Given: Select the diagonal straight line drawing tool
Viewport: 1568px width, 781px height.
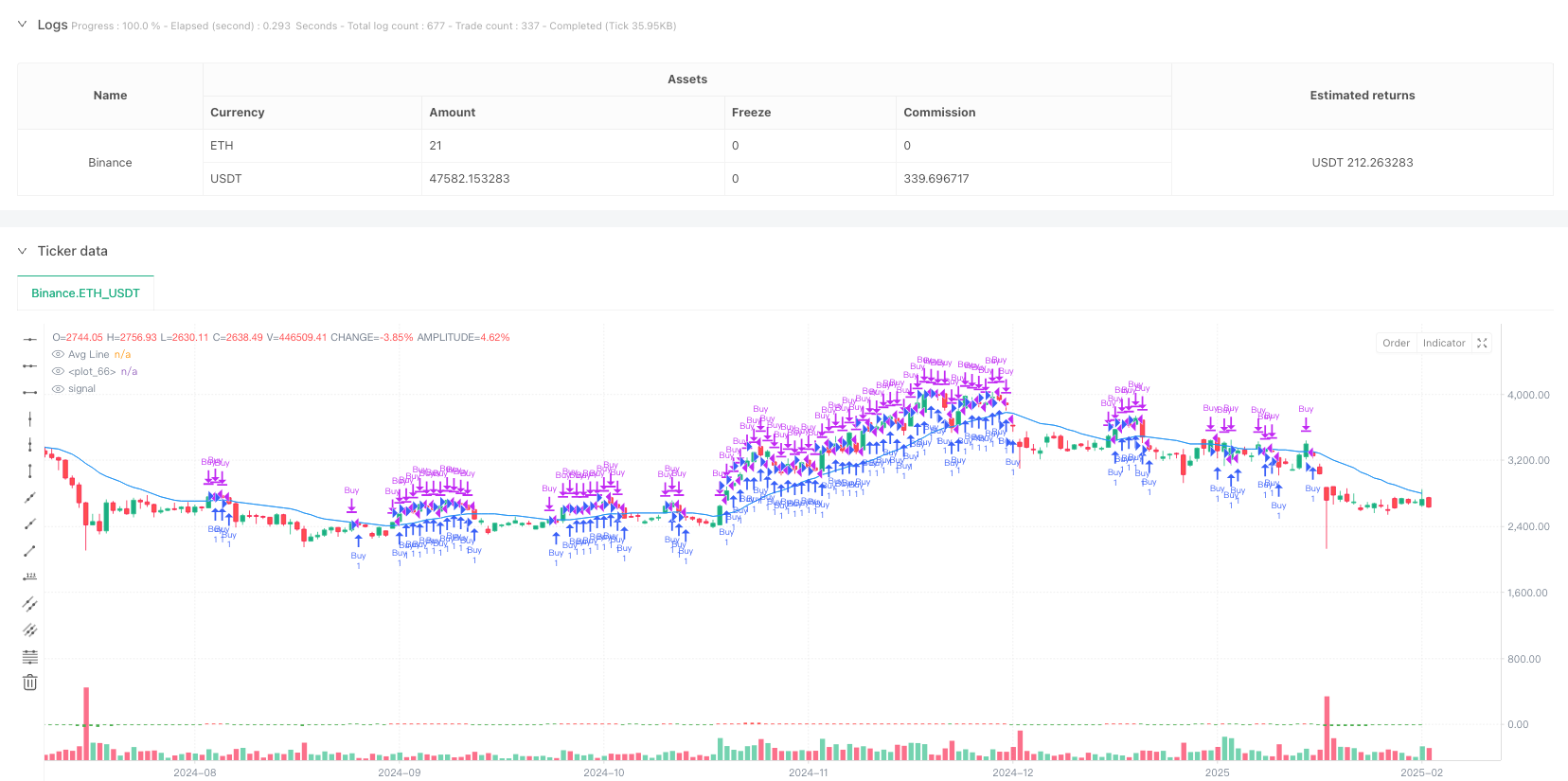Looking at the screenshot, I should coord(30,498).
